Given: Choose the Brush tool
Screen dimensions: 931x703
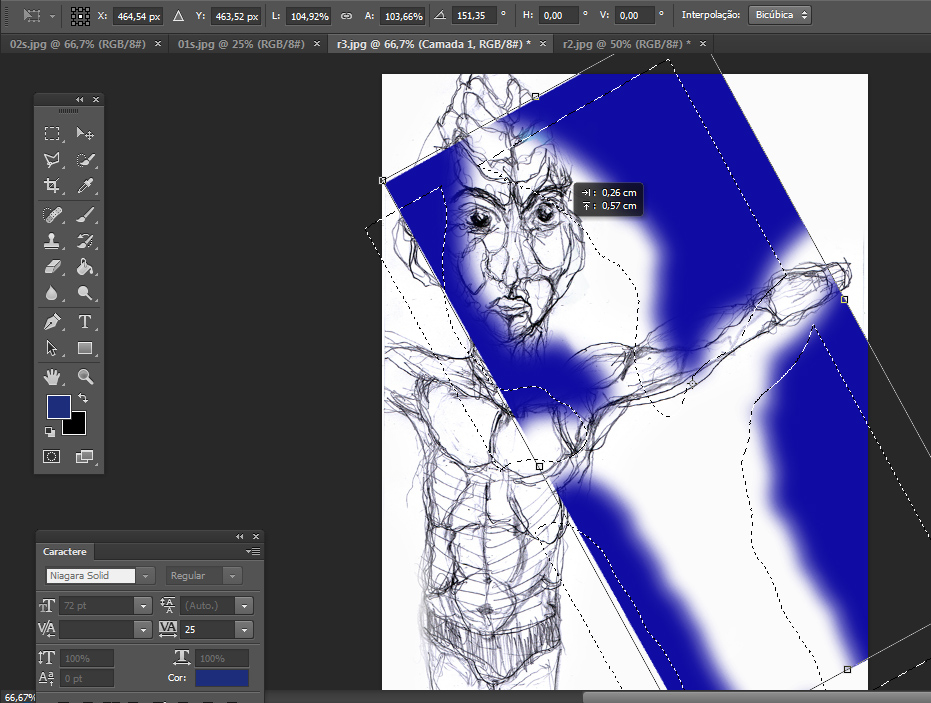Looking at the screenshot, I should point(86,214).
